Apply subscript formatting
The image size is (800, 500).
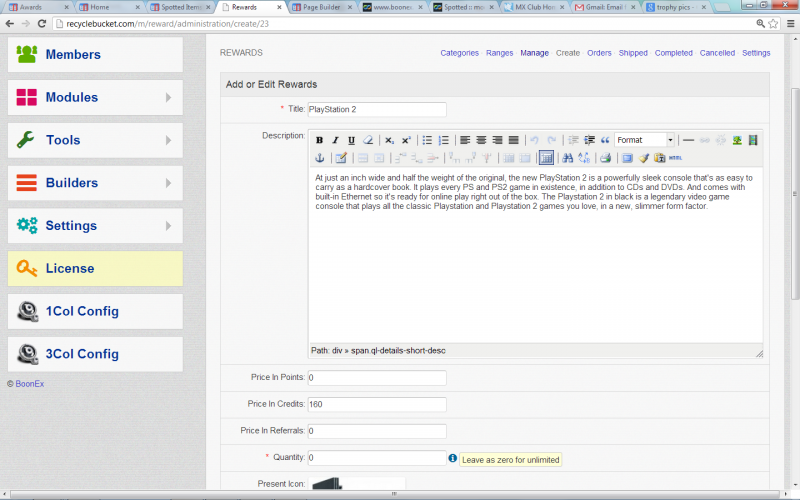(389, 140)
